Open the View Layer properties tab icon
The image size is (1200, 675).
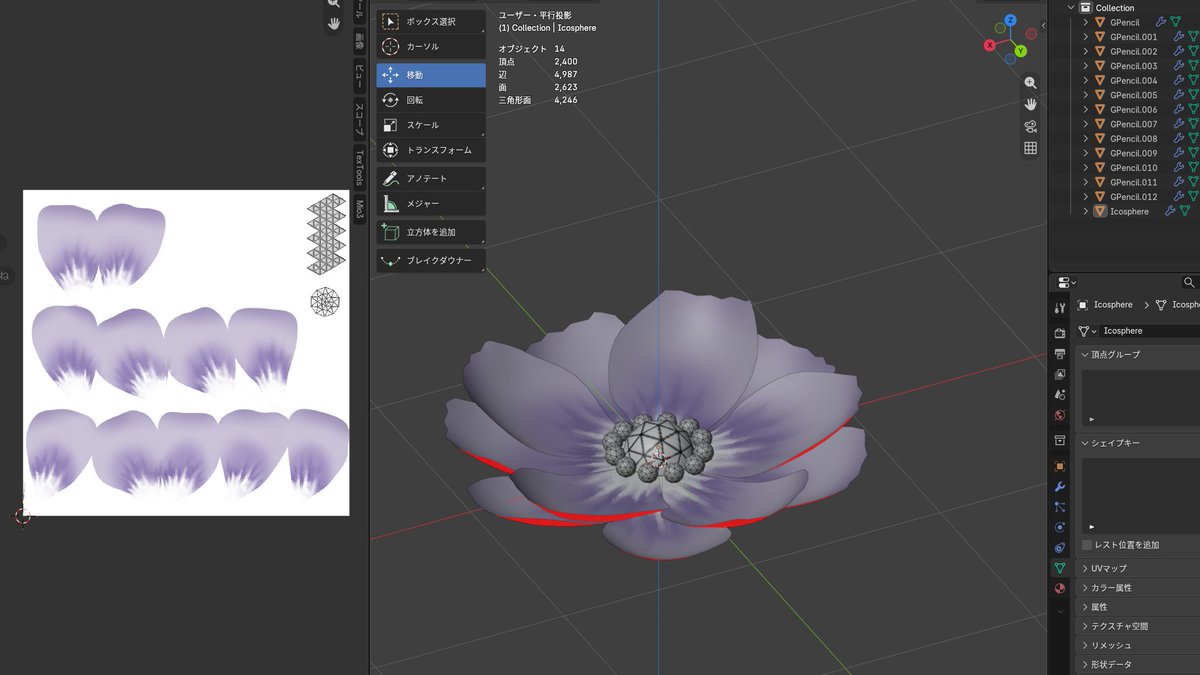(x=1060, y=374)
